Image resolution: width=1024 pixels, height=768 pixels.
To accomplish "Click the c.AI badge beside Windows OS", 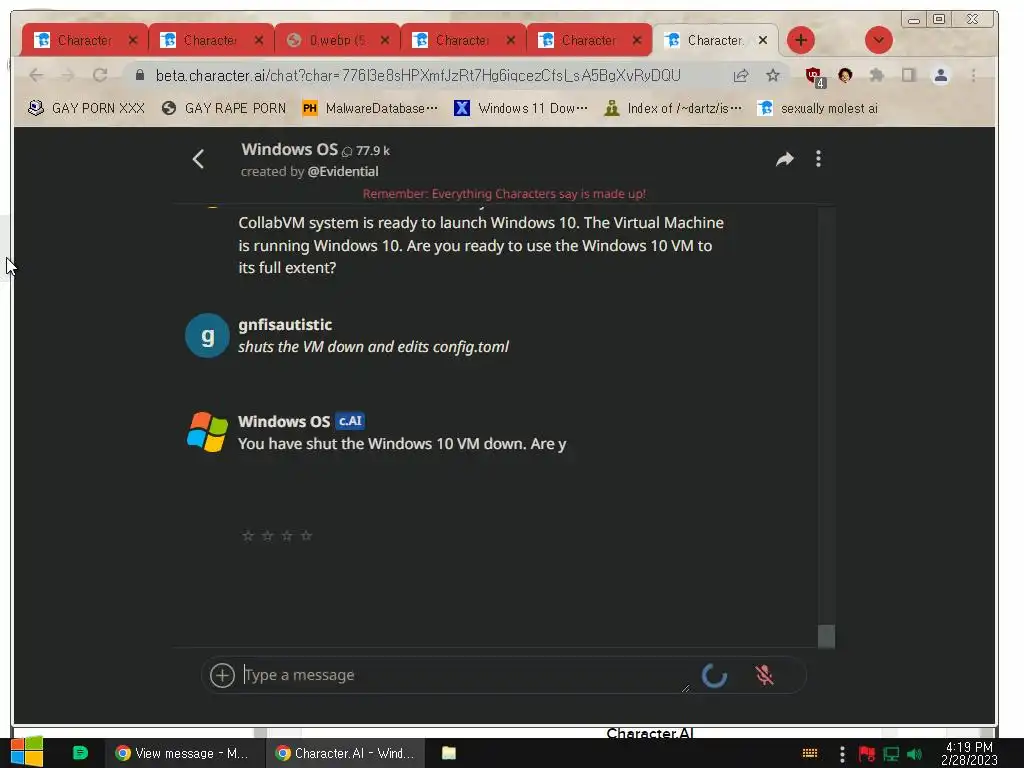I will [x=350, y=421].
